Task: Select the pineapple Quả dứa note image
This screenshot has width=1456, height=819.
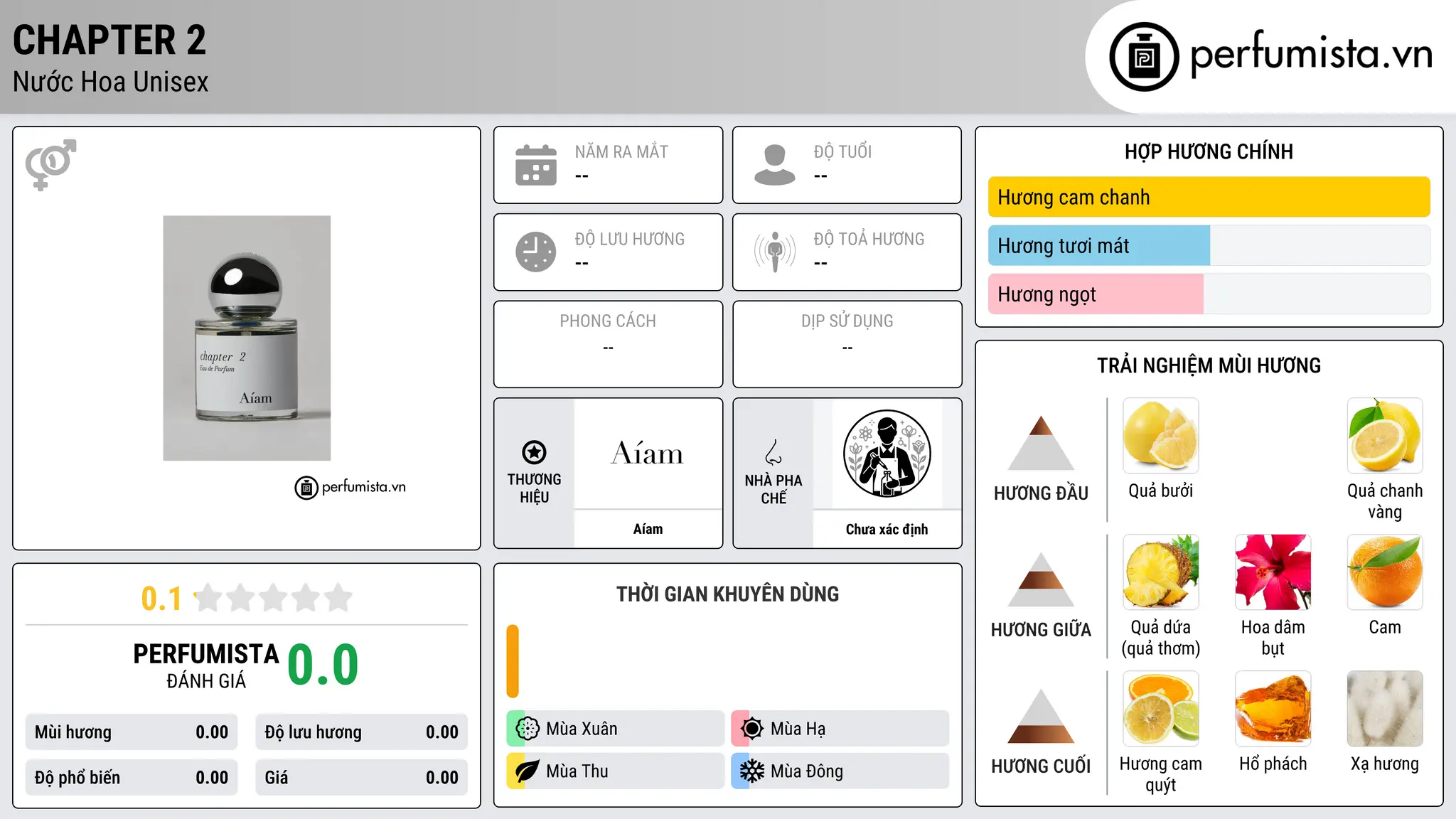Action: (1161, 572)
